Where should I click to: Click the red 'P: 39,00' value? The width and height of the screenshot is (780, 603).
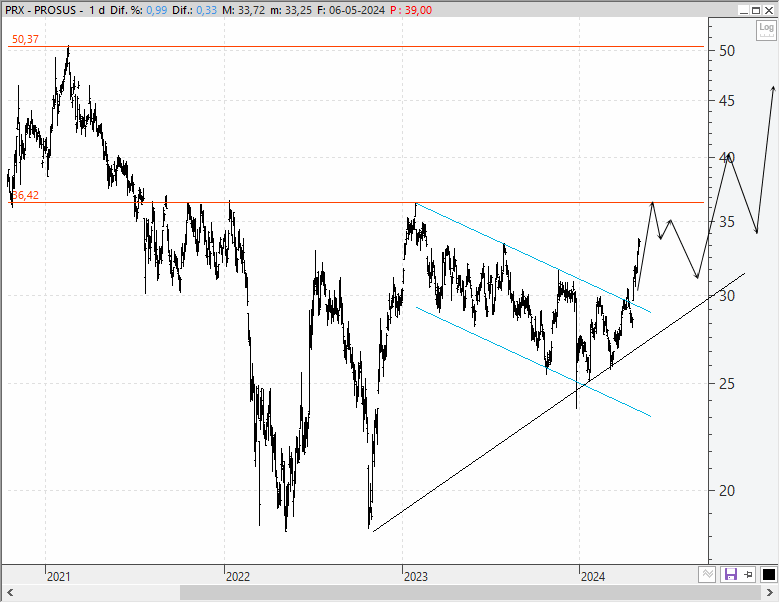411,10
